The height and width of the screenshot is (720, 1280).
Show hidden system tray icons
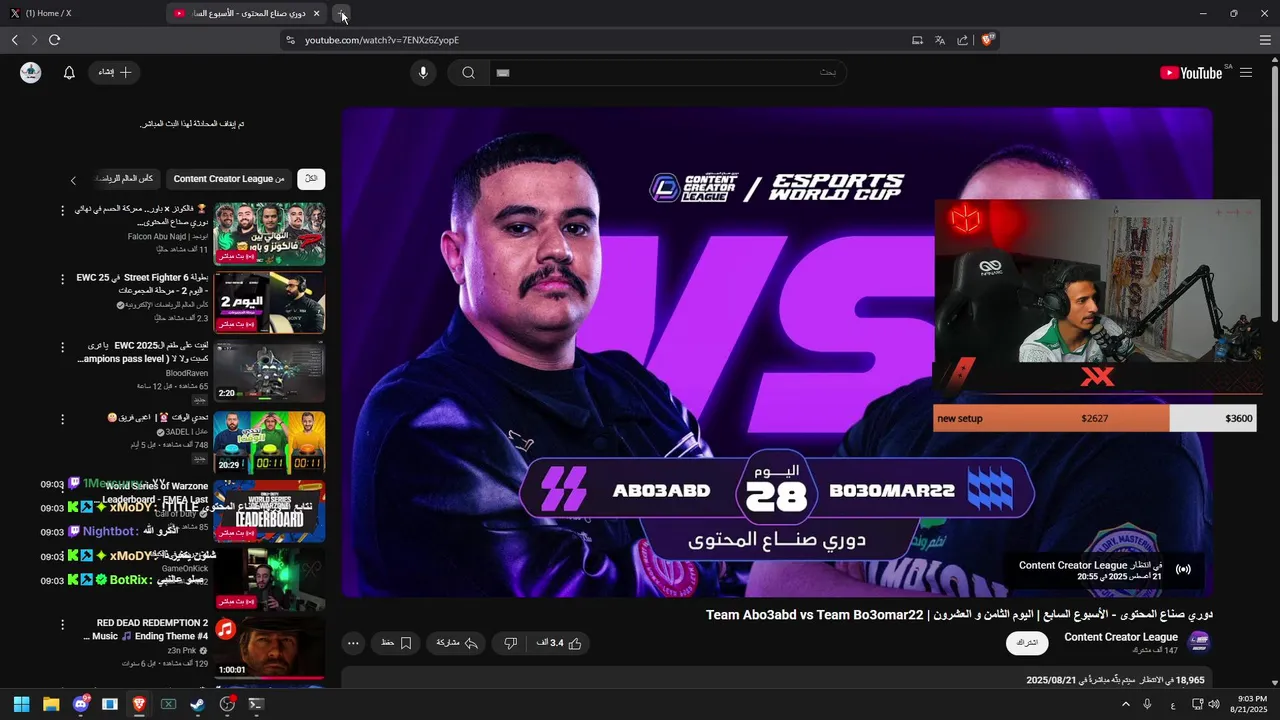click(x=1126, y=704)
